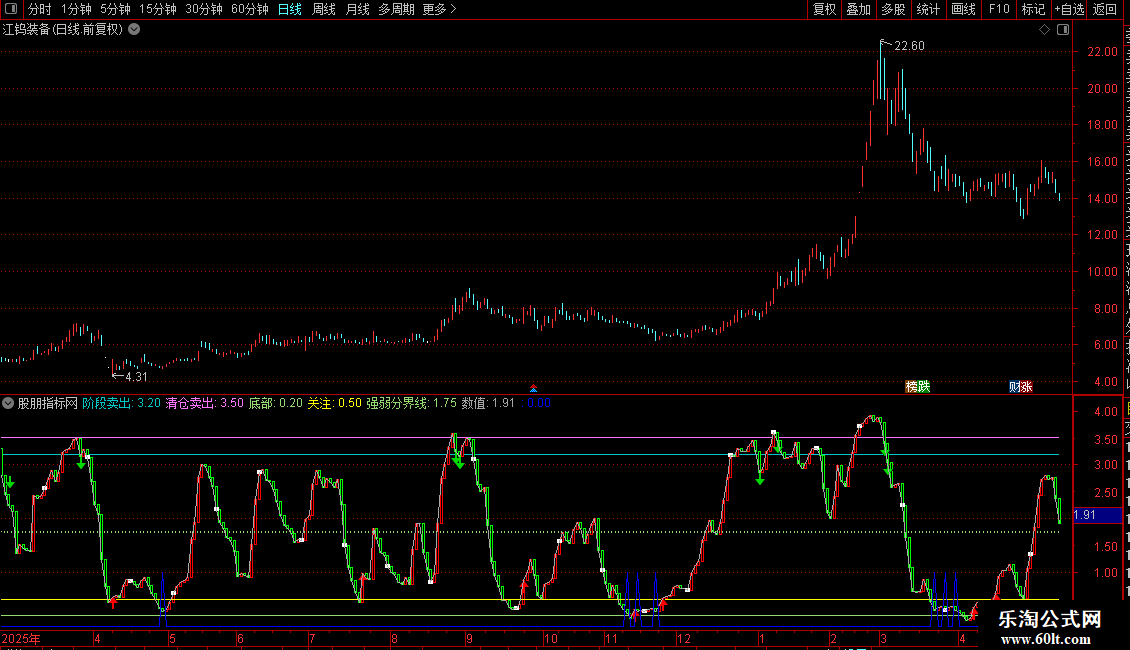Image resolution: width=1130 pixels, height=650 pixels.
Task: Open the 股朋指标网 indicator dropdown
Action: pyautogui.click(x=8, y=404)
